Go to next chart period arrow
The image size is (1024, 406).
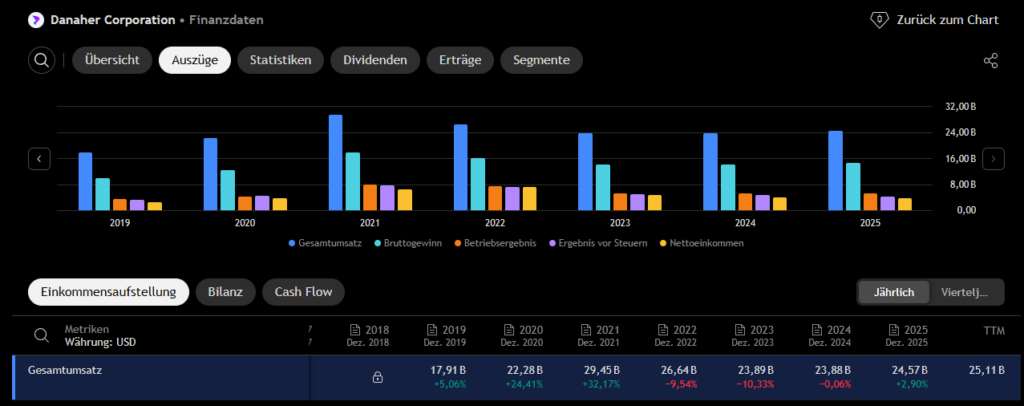(x=993, y=159)
